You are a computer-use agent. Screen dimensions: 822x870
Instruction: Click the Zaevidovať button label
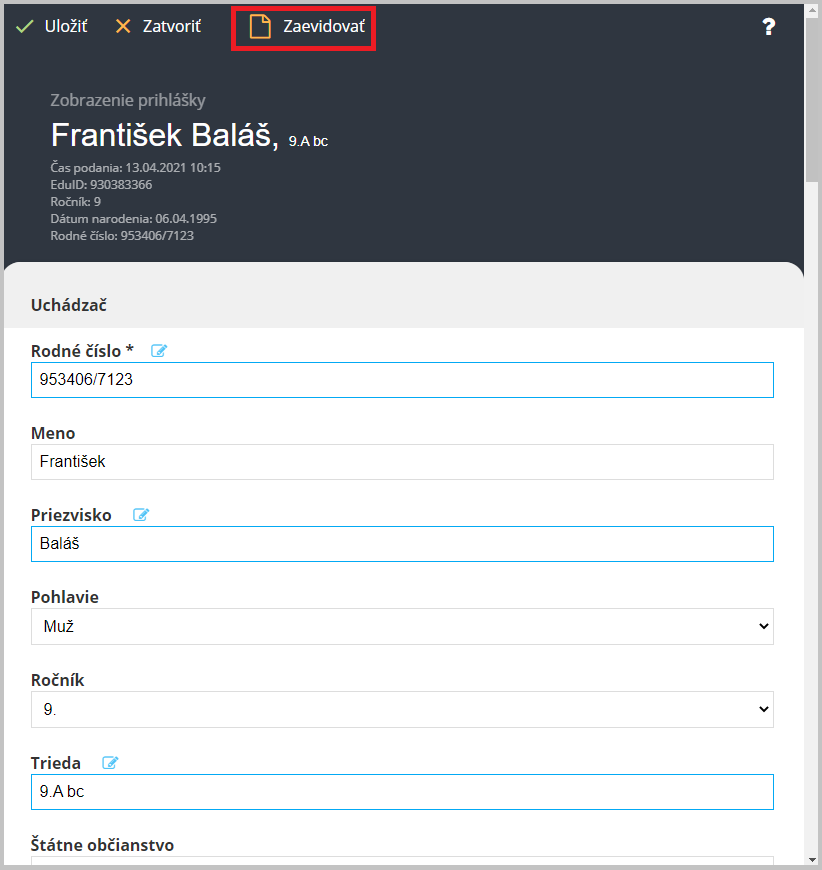click(324, 26)
